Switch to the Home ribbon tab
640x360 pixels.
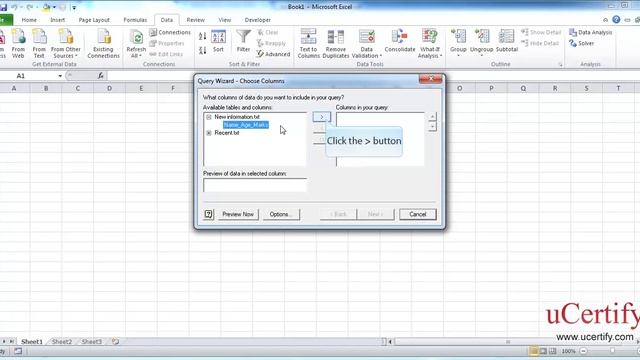coord(29,20)
